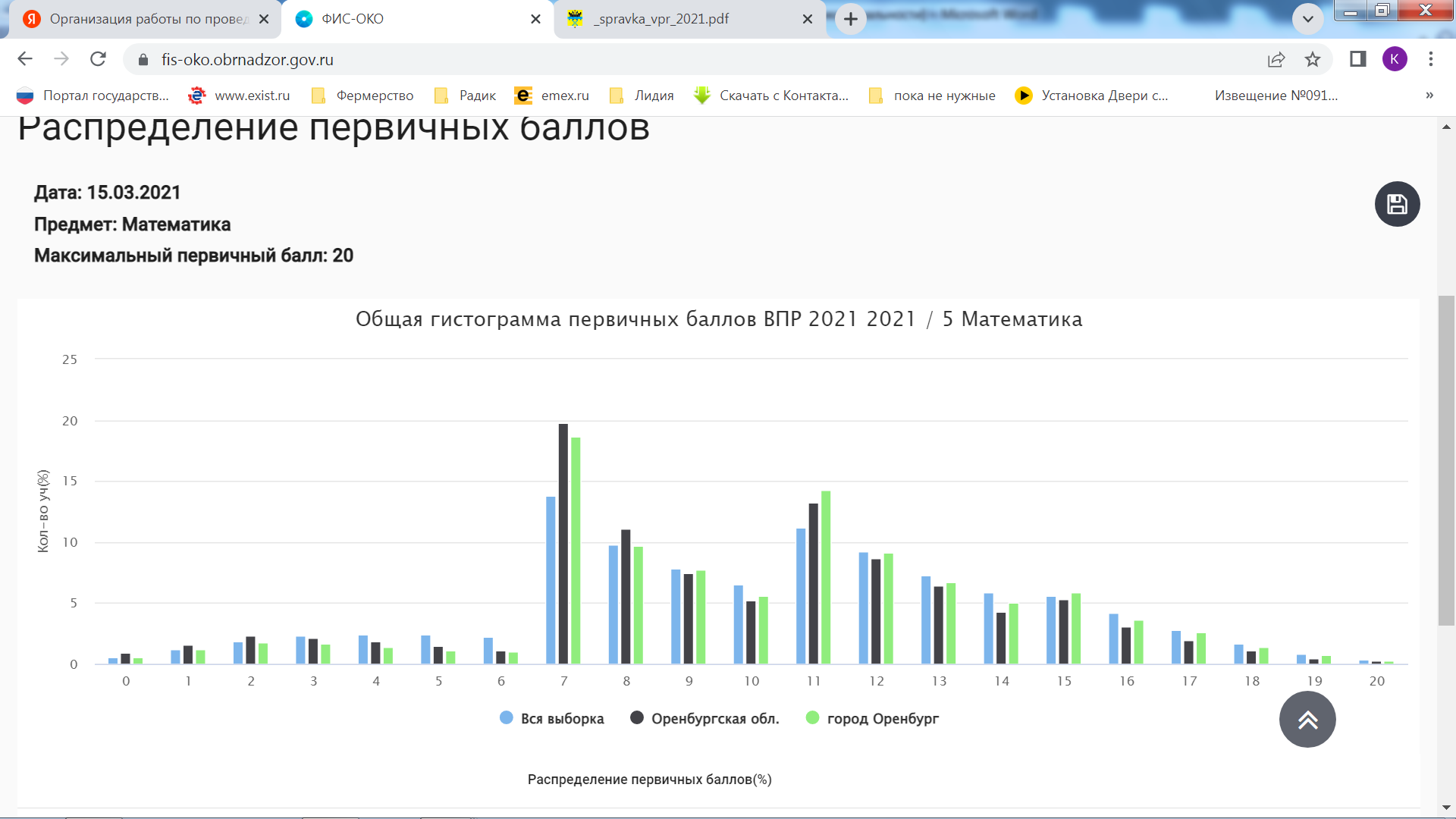Image resolution: width=1456 pixels, height=819 pixels.
Task: Click the Распределение первичных баллов heading
Action: [334, 129]
